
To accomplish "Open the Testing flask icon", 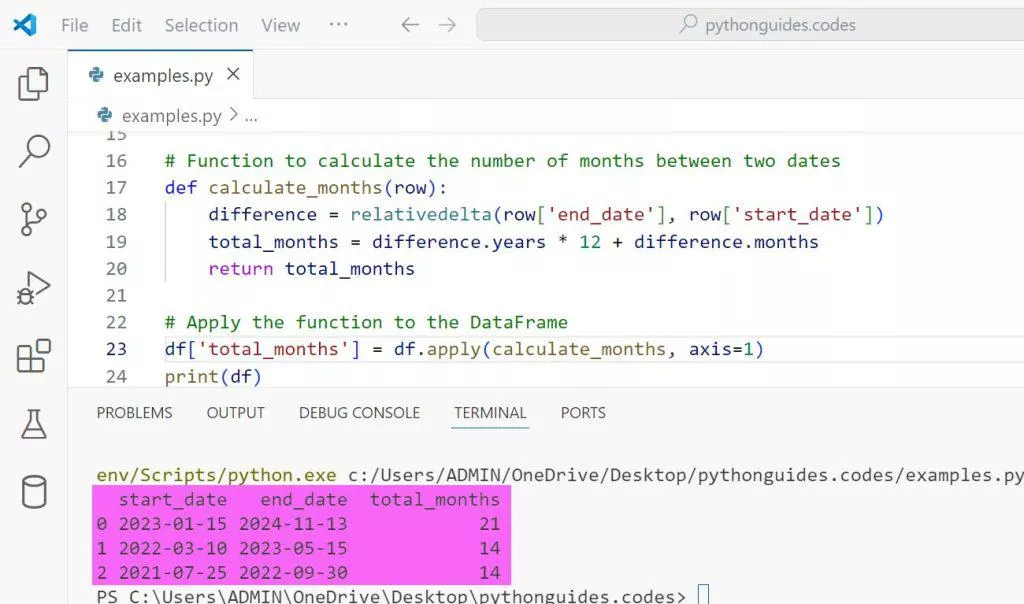I will 34,424.
